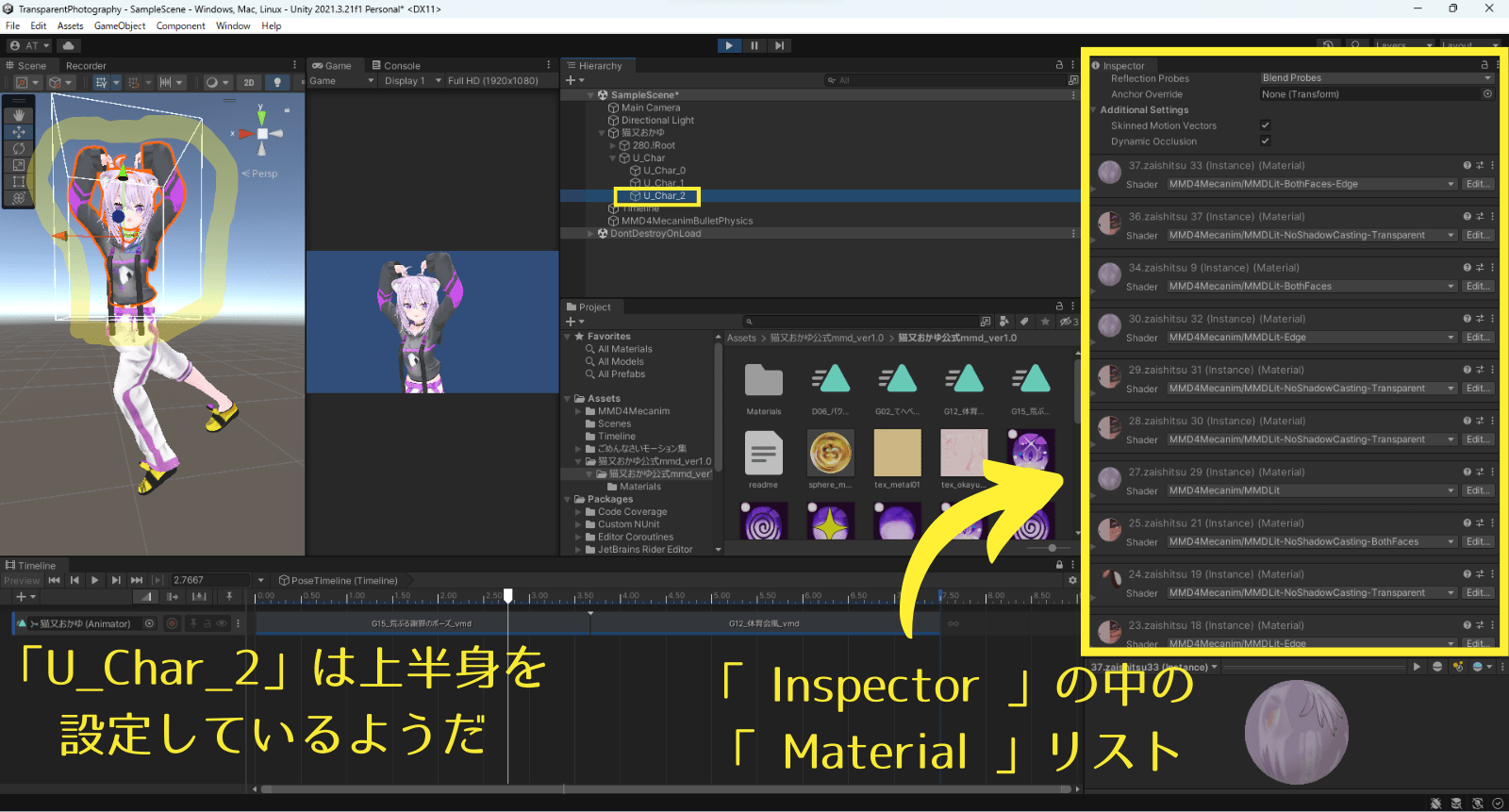Select the Scale tool in Scene toolbar
The image size is (1509, 812).
[19, 165]
